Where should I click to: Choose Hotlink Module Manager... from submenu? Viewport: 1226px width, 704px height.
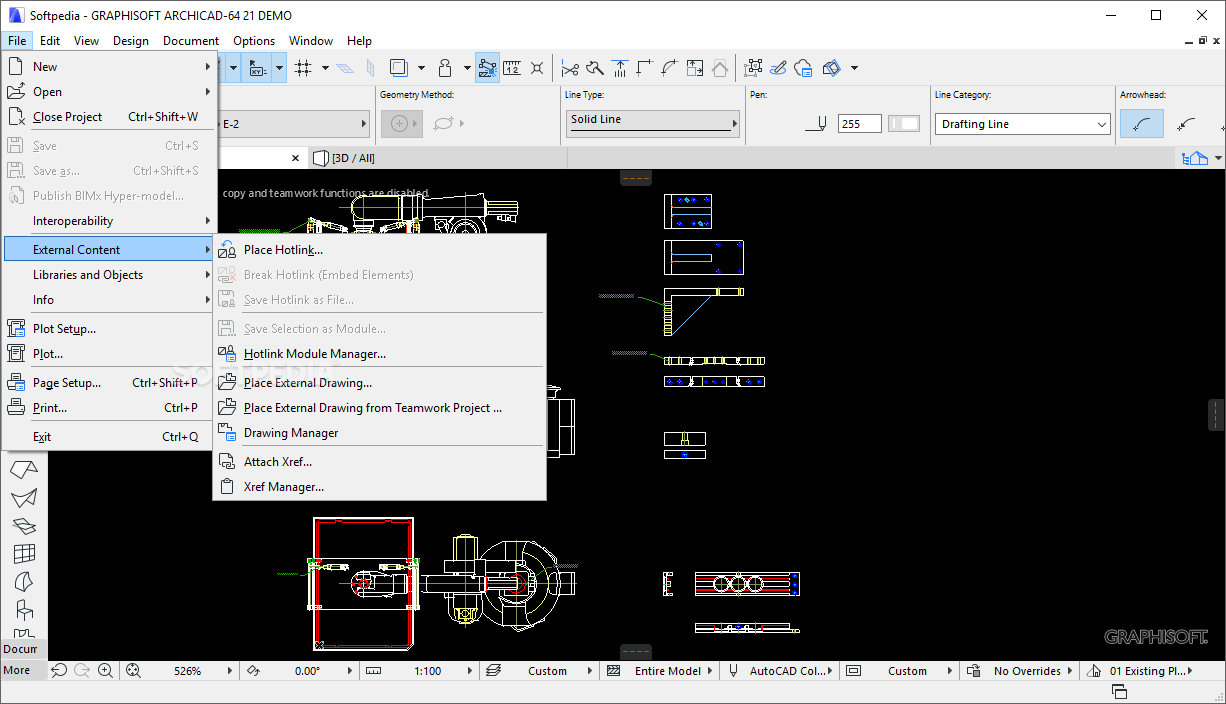[x=380, y=354]
